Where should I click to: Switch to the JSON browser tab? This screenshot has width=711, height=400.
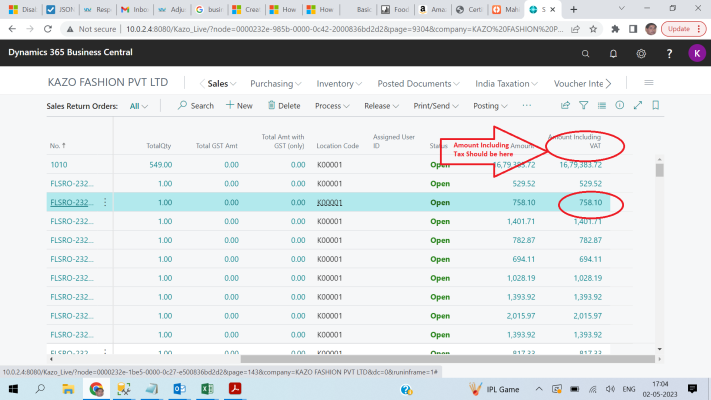point(61,10)
